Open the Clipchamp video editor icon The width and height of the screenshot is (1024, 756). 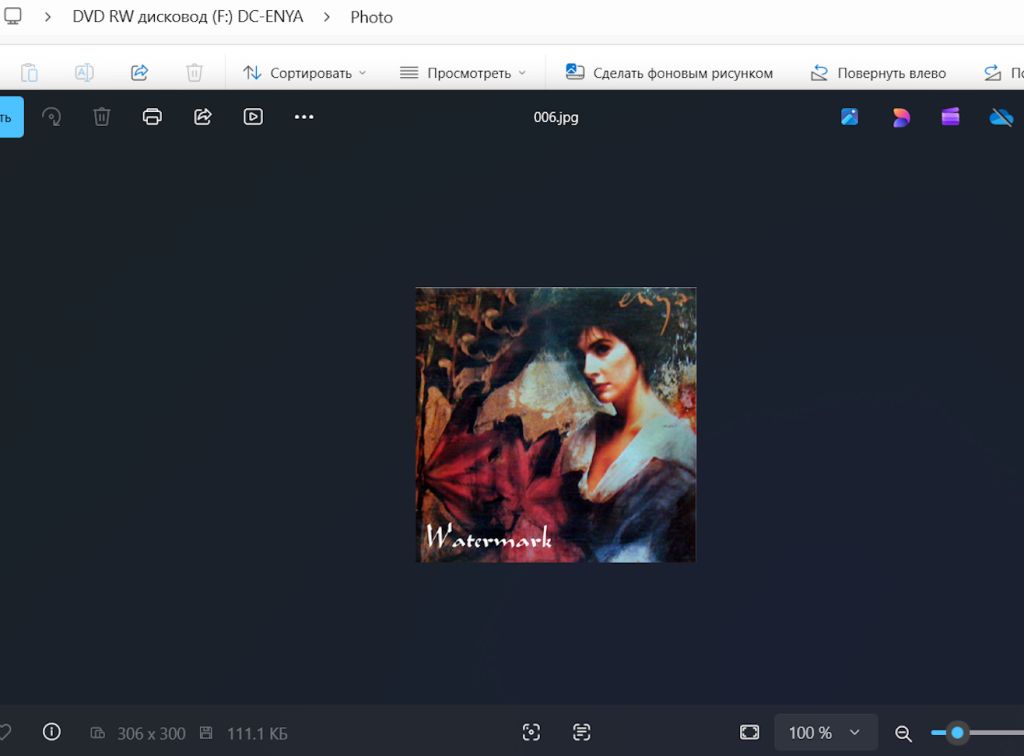click(950, 117)
